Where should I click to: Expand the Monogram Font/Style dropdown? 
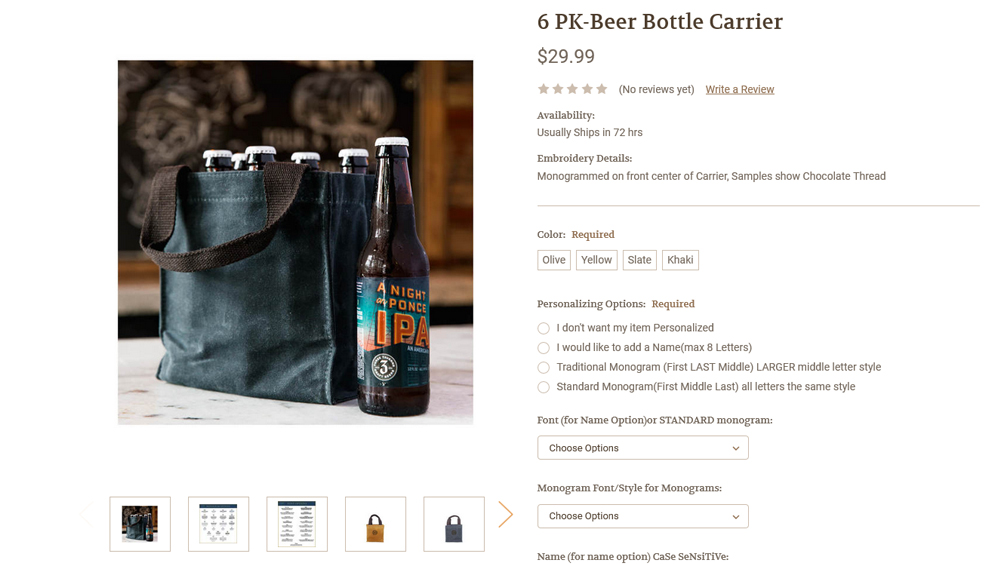[642, 516]
